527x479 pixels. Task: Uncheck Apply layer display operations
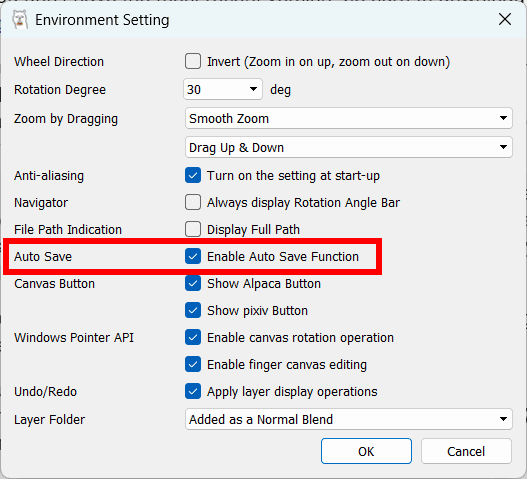coord(193,392)
